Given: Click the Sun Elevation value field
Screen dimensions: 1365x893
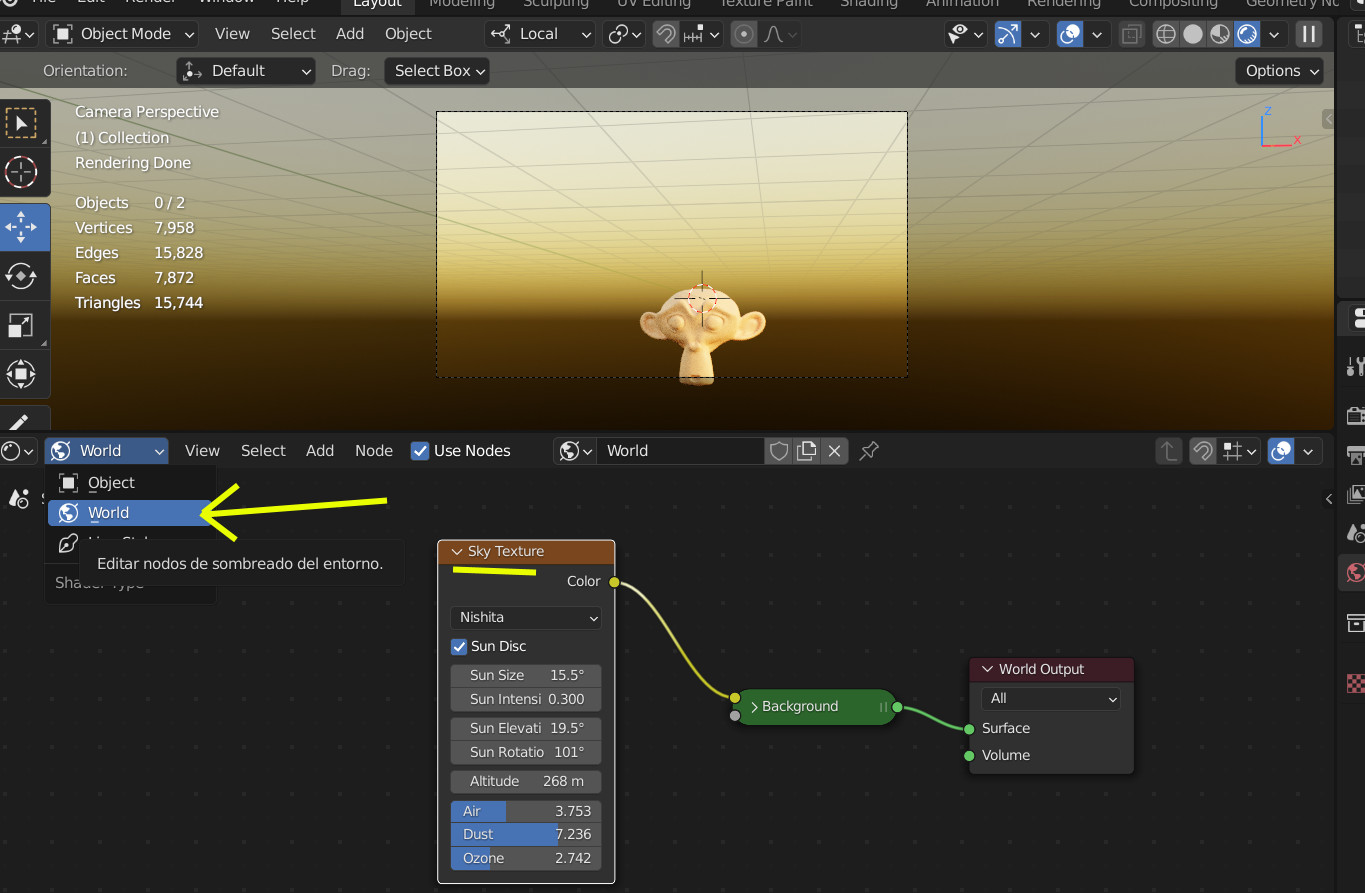Looking at the screenshot, I should pyautogui.click(x=526, y=728).
